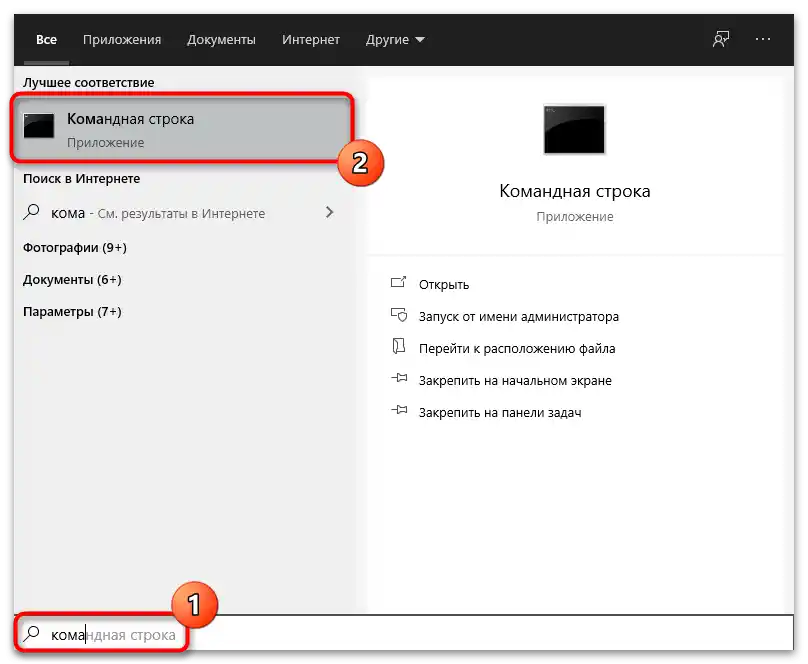Click search box magnifier icon

(31, 634)
